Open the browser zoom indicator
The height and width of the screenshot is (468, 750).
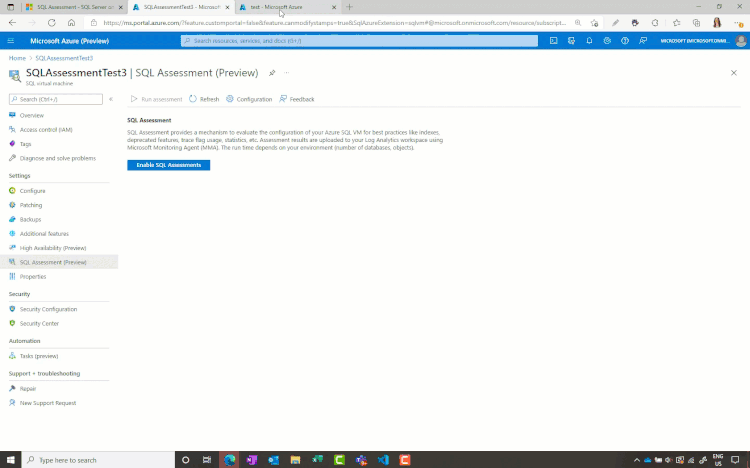(578, 22)
